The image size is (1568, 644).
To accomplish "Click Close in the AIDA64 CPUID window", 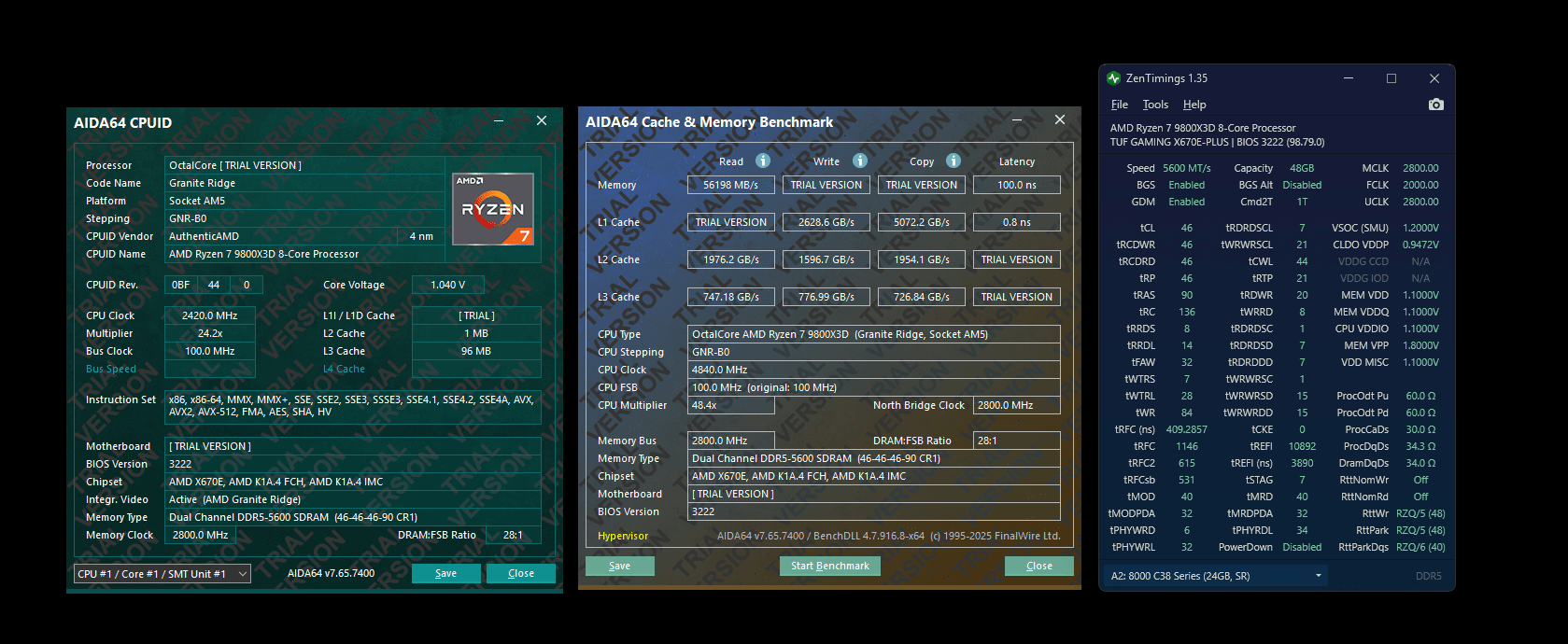I will click(521, 573).
